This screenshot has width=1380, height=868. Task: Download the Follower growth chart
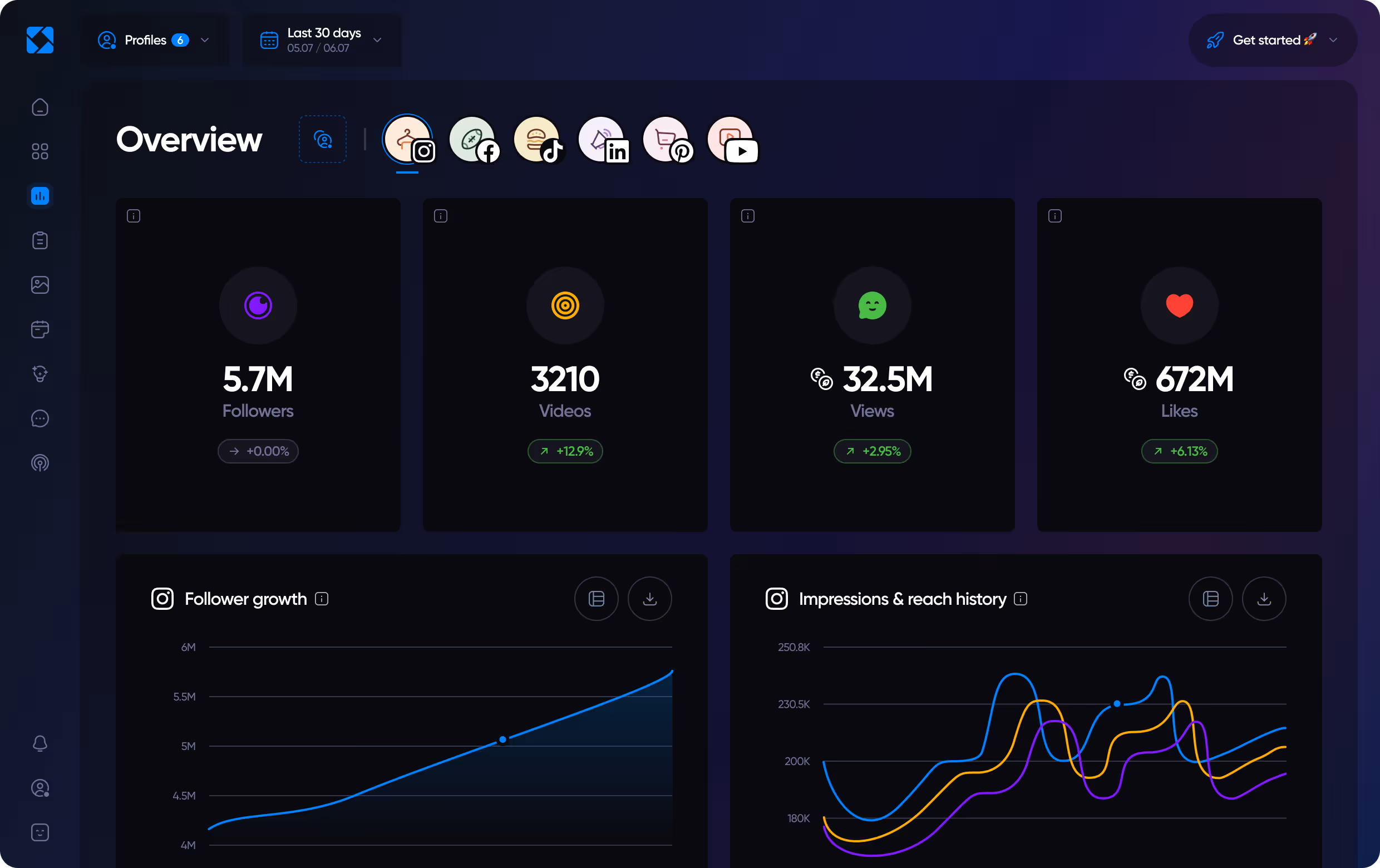click(x=649, y=599)
